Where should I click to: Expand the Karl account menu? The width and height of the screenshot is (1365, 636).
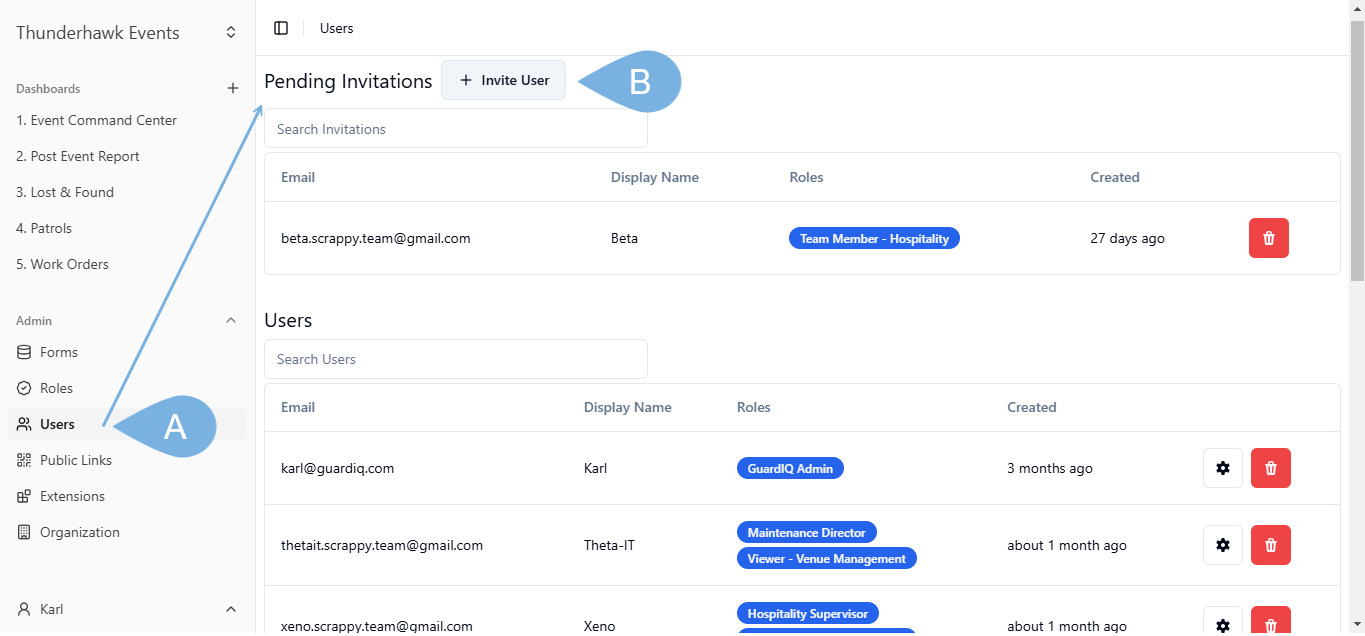click(231, 609)
